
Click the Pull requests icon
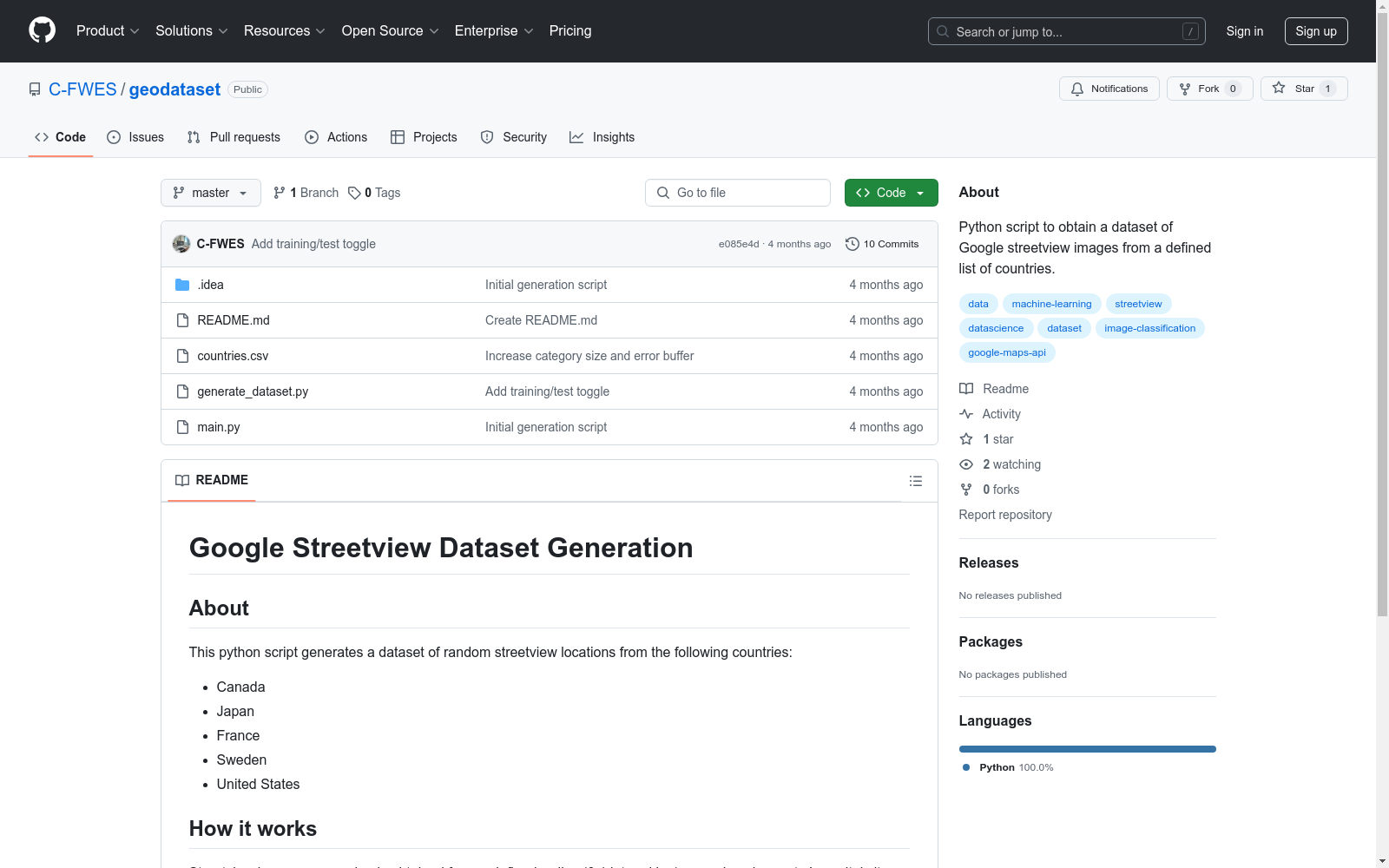194,137
